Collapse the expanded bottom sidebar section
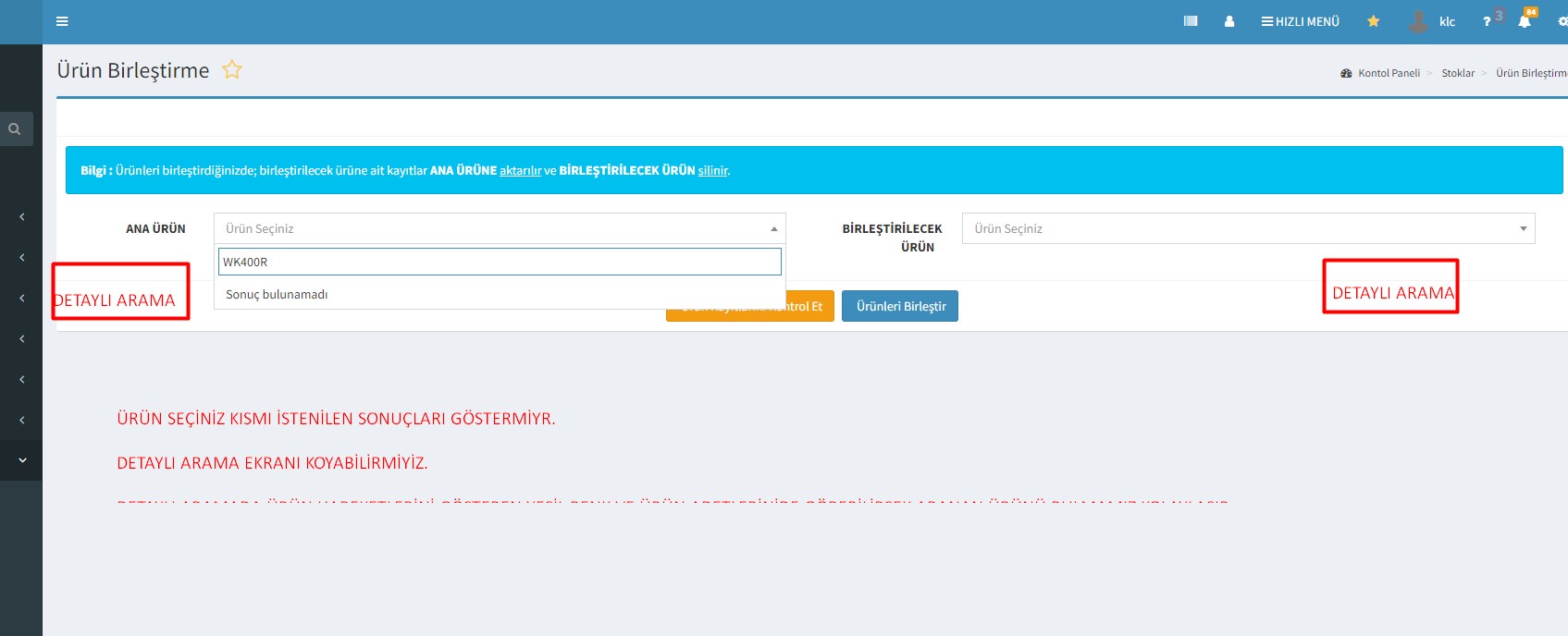Screen dimensions: 1568x636 click(22, 460)
